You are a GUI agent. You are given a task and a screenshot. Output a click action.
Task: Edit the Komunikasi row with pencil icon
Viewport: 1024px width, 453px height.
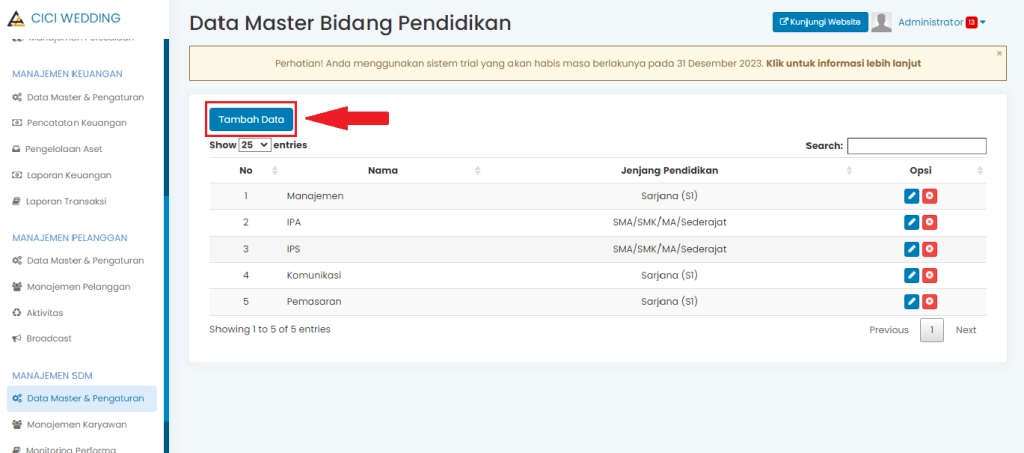click(x=912, y=275)
